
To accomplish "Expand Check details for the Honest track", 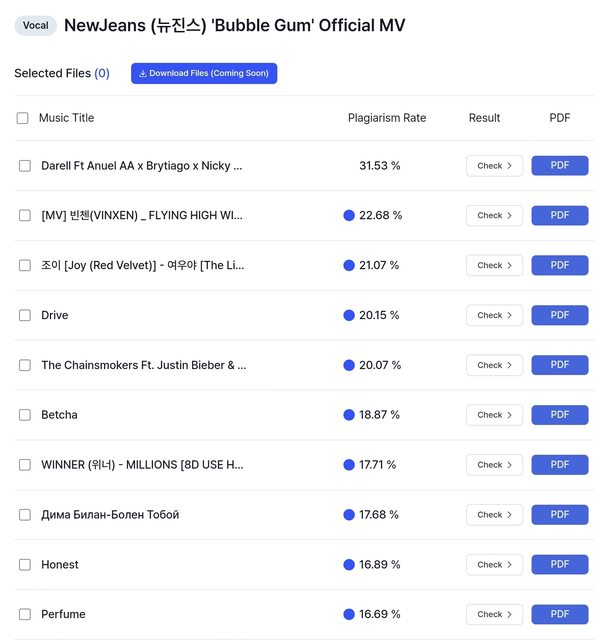I will point(494,565).
